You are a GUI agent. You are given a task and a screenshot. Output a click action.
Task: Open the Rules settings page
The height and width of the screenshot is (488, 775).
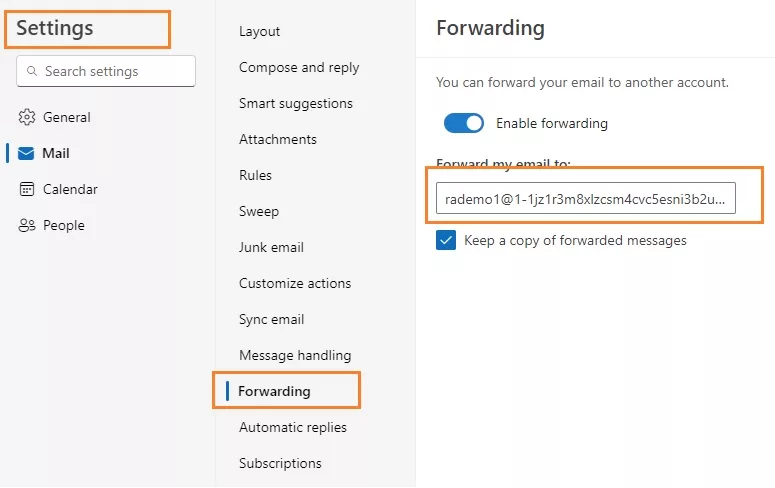(x=255, y=175)
